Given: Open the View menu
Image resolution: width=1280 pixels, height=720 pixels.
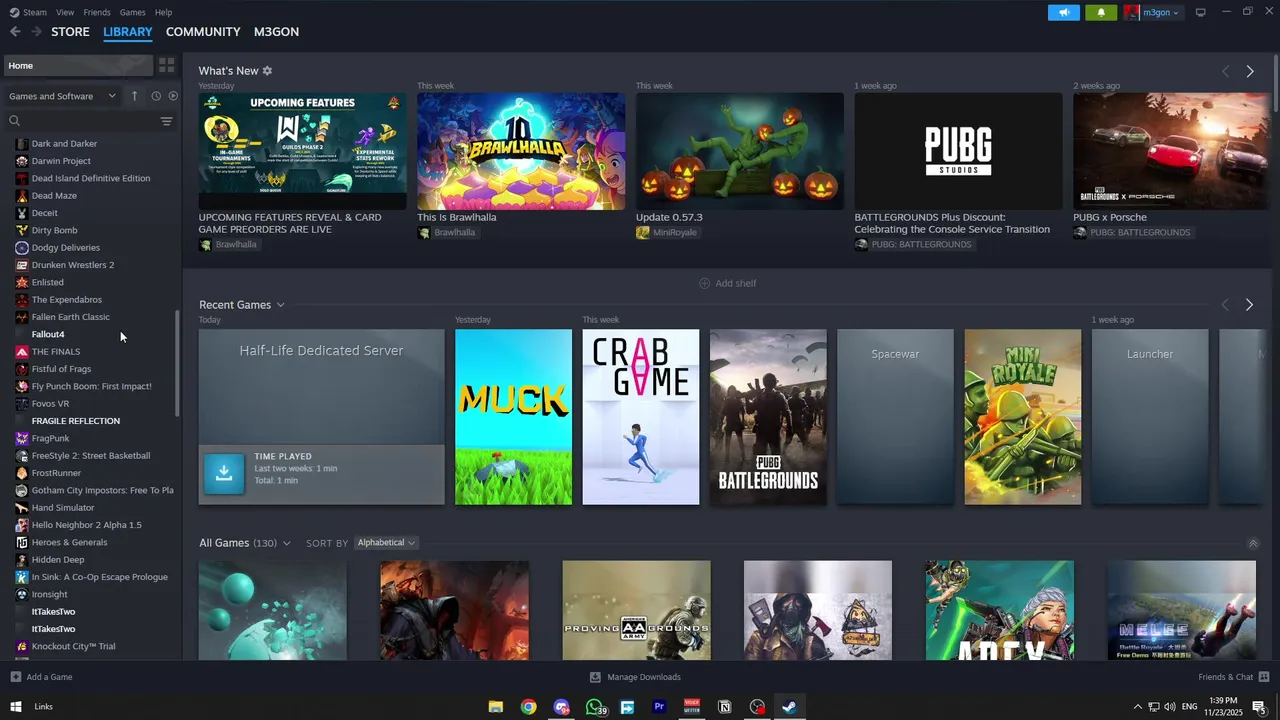Looking at the screenshot, I should (x=65, y=12).
